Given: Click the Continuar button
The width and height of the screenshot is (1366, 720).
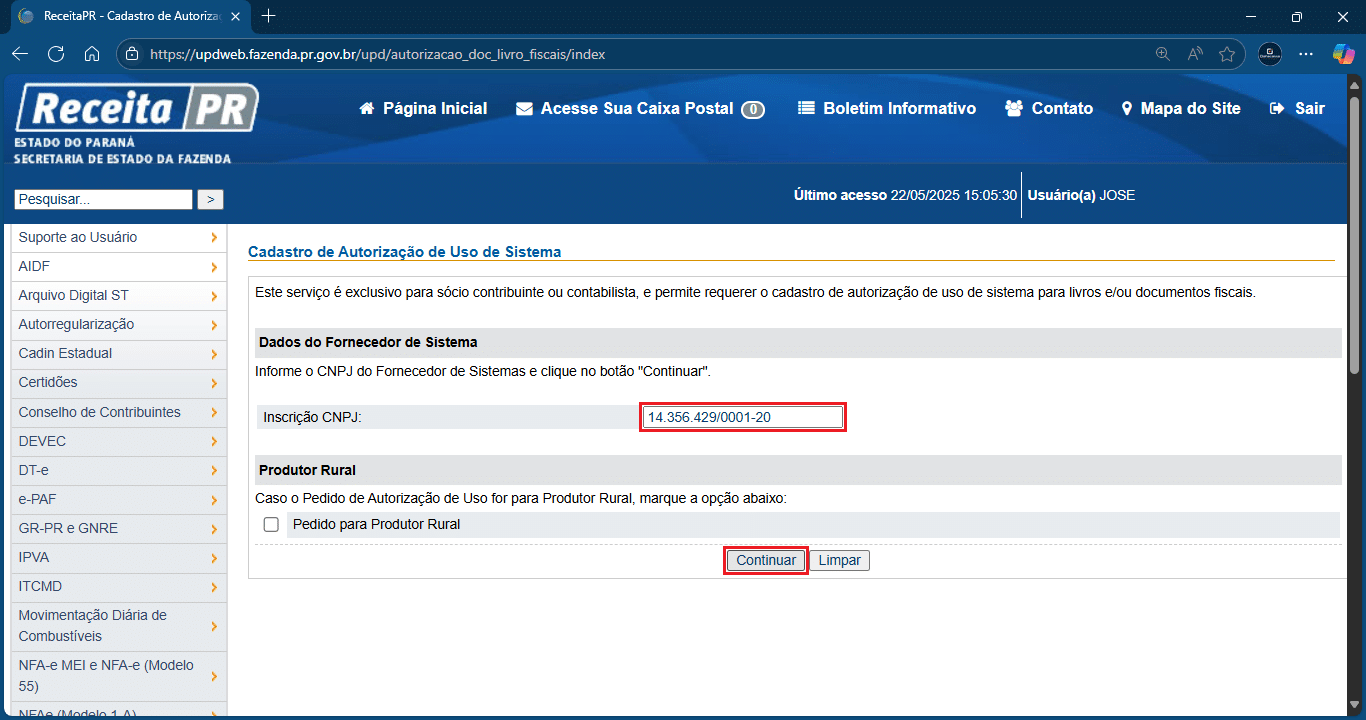Looking at the screenshot, I should (765, 560).
